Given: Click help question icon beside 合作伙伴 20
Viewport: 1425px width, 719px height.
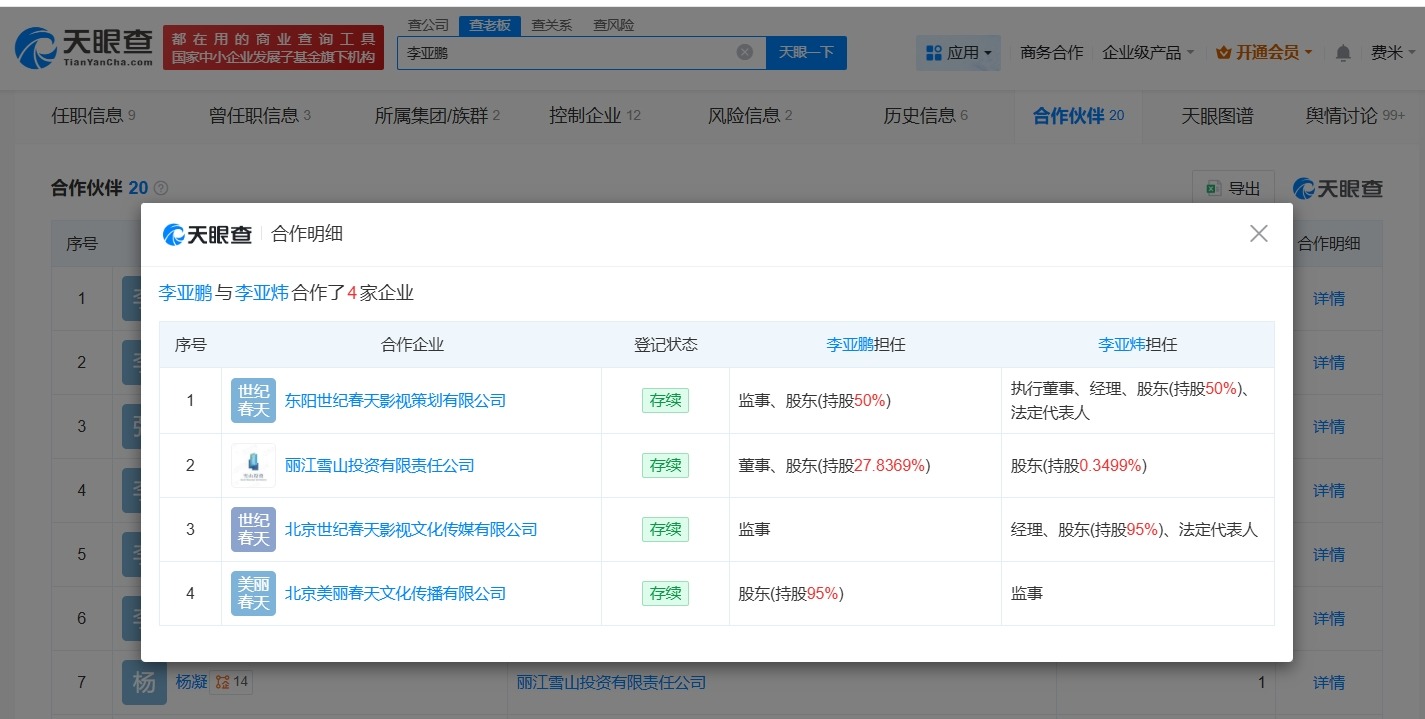Looking at the screenshot, I should click(x=161, y=188).
